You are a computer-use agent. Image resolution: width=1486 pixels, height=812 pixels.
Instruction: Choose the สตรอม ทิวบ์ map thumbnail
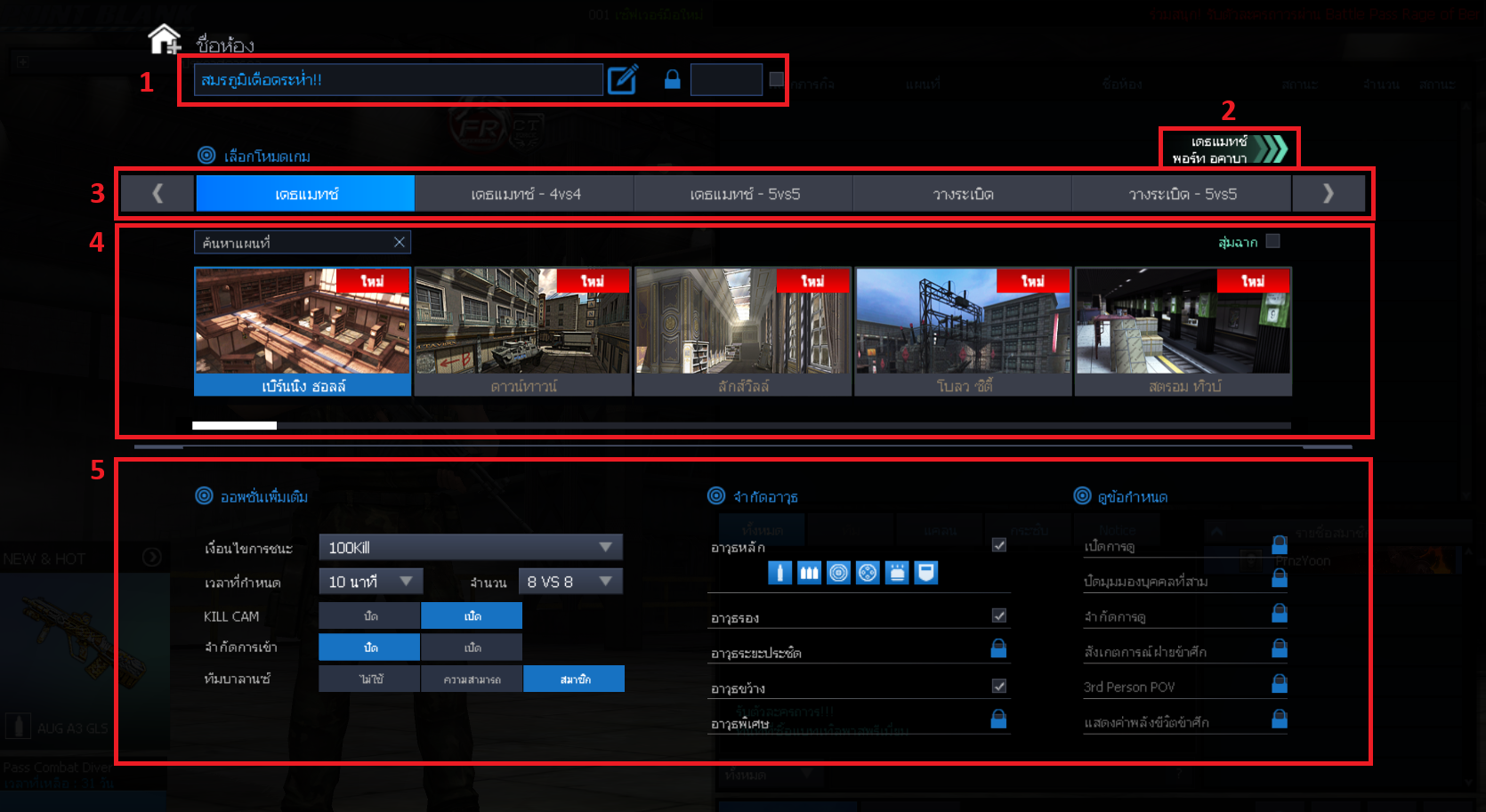pos(1183,331)
